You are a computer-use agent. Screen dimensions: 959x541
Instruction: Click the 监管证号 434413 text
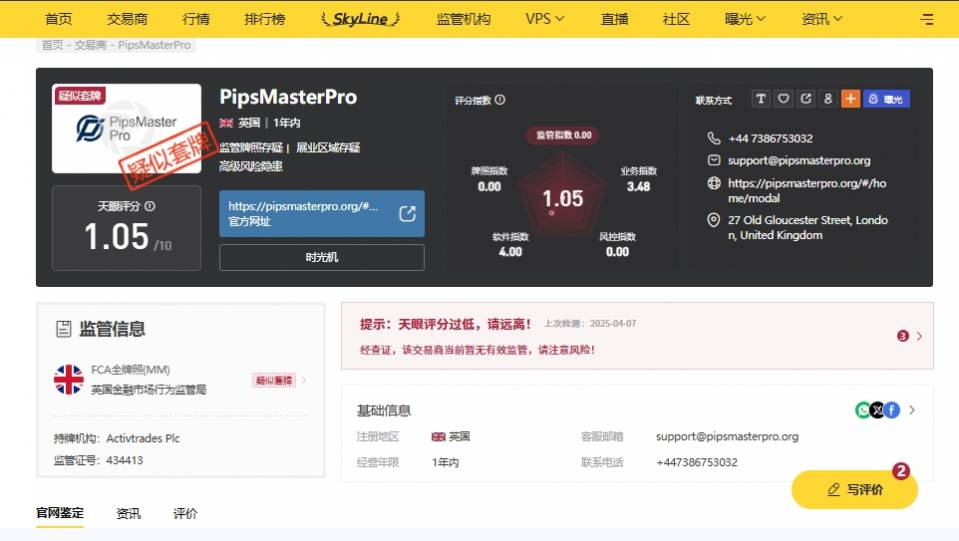tap(98, 460)
